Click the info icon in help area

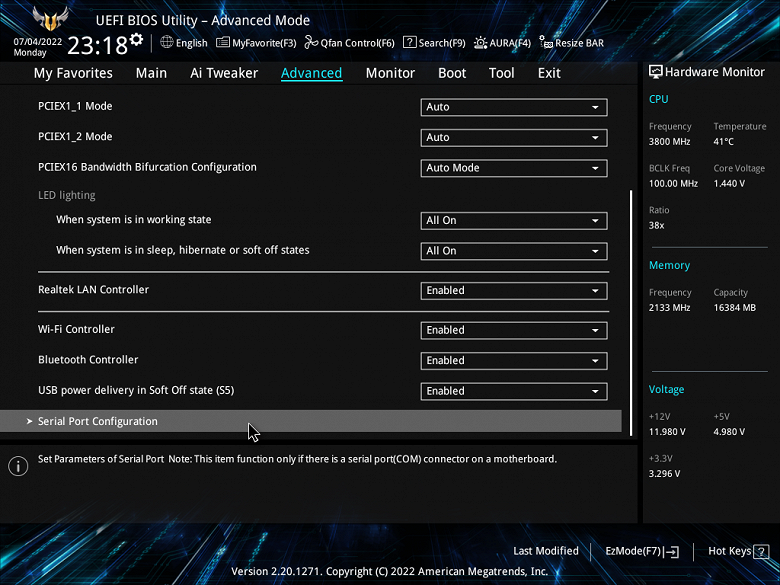[18, 466]
